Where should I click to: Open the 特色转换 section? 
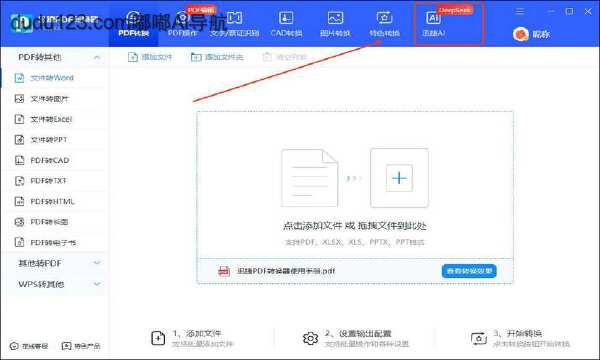tap(384, 24)
